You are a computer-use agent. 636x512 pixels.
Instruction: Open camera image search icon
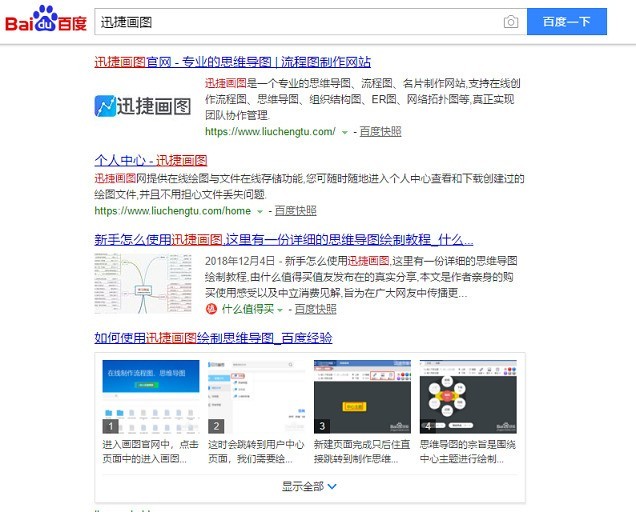(x=511, y=22)
